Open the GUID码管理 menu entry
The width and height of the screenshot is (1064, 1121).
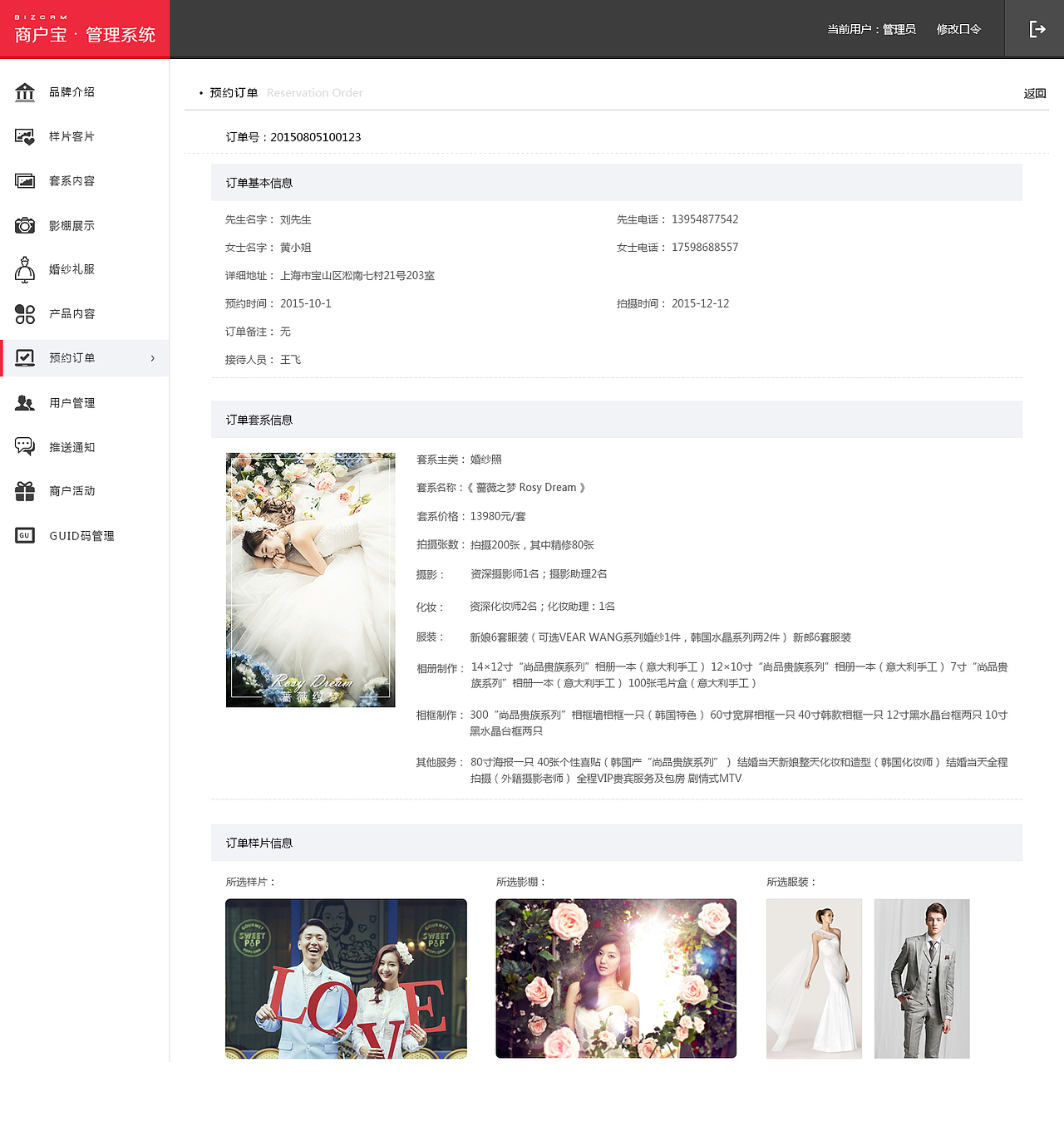(82, 536)
